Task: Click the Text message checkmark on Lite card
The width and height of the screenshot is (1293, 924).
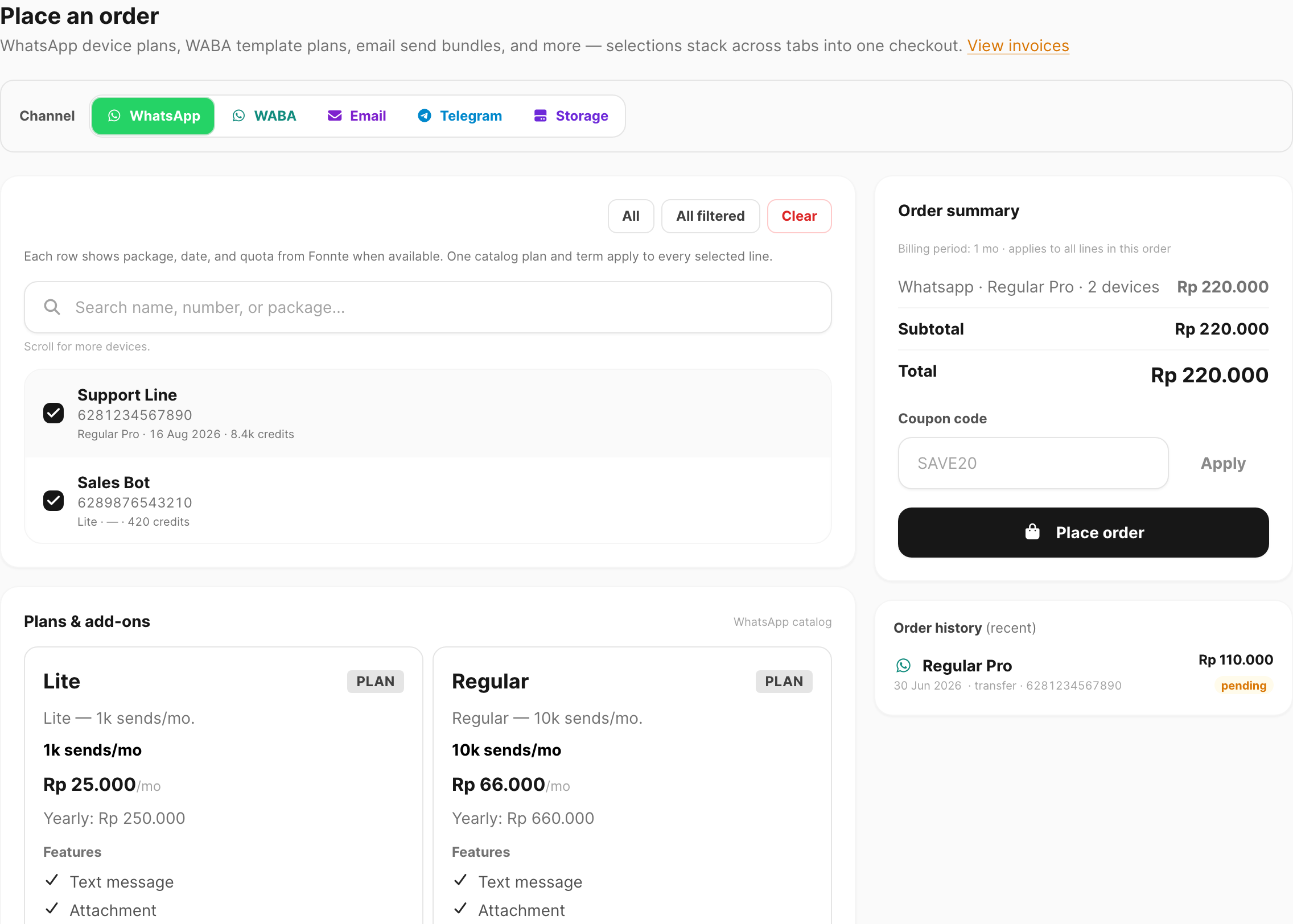Action: click(x=52, y=880)
